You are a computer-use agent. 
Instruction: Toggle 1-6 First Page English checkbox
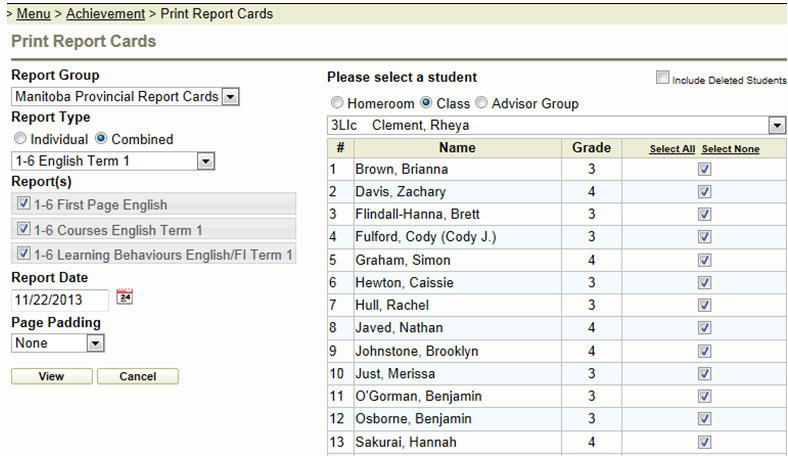click(24, 204)
